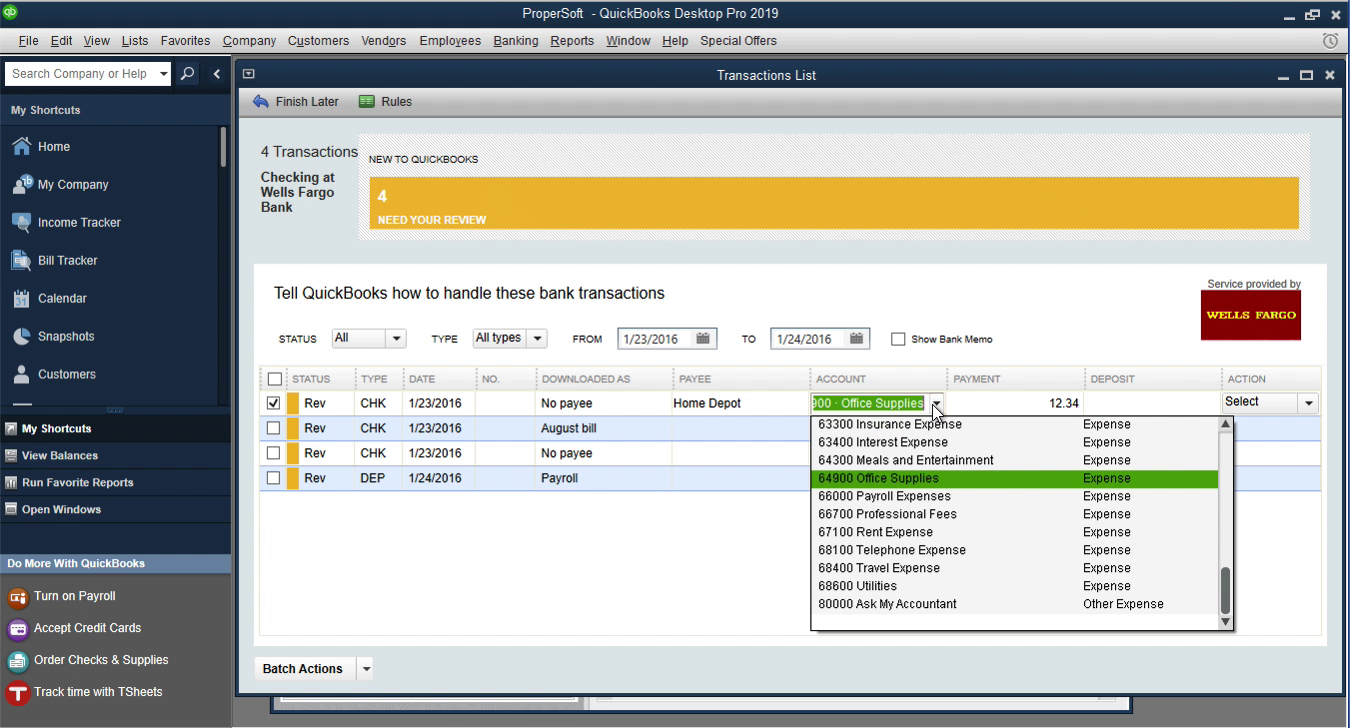Toggle the Account dropdown arrow for Home Depot row
1350x728 pixels.
936,404
